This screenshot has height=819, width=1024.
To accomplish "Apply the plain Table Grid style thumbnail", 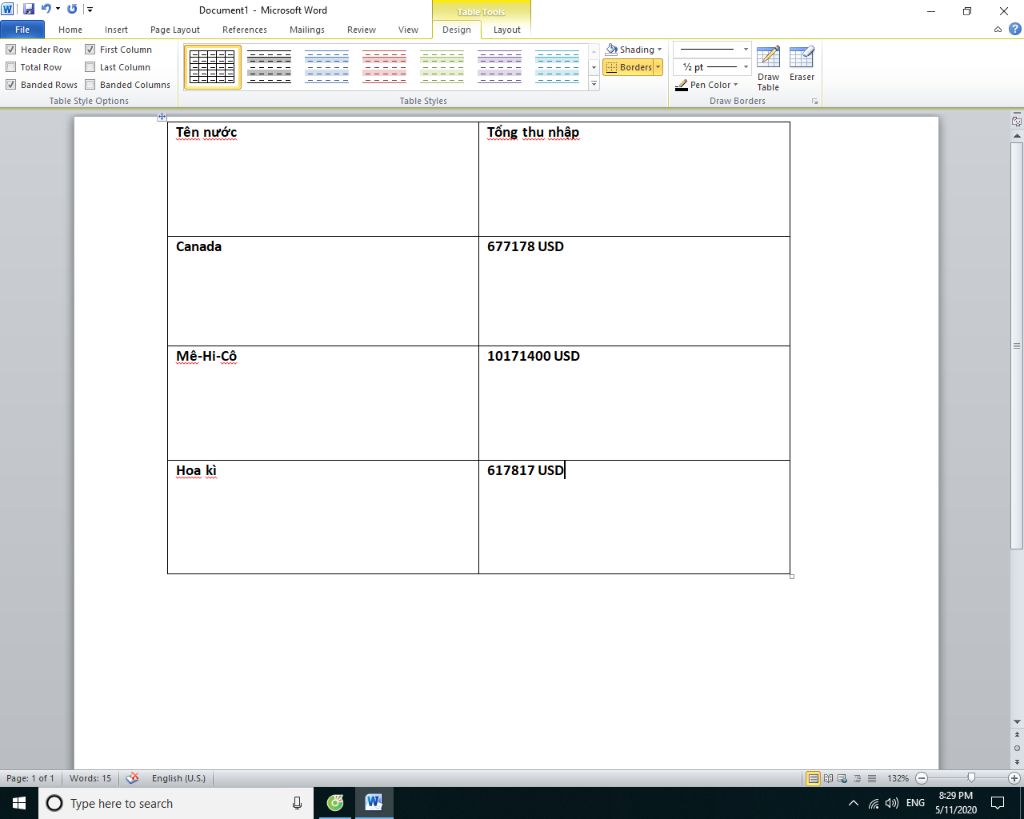I will pyautogui.click(x=212, y=67).
